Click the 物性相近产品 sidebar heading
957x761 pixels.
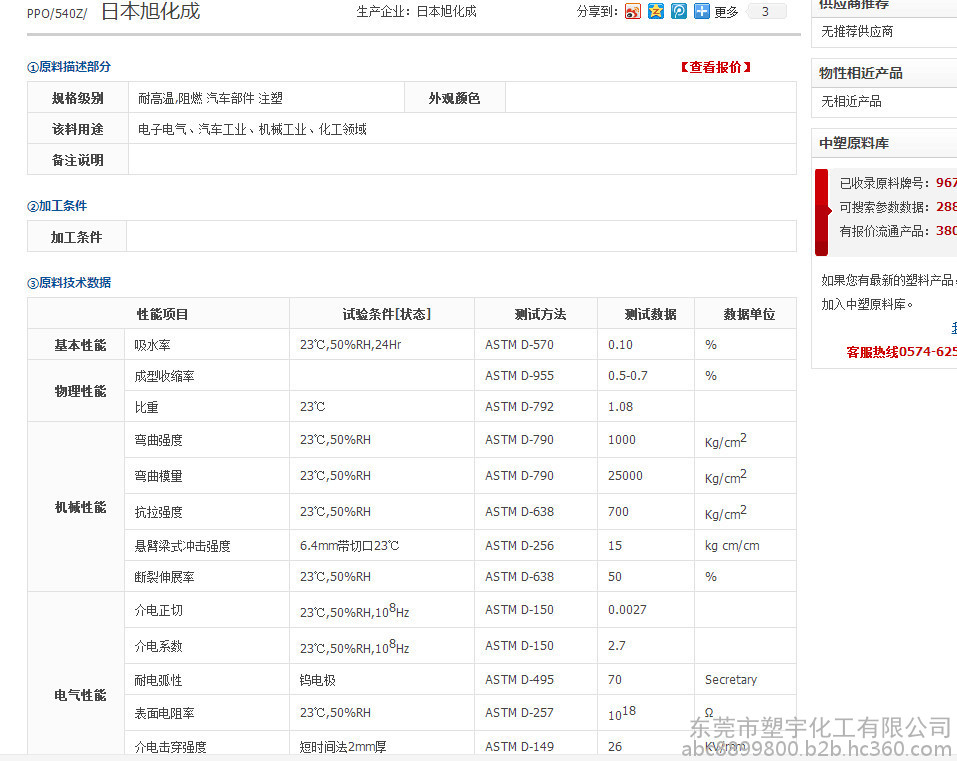click(x=861, y=73)
